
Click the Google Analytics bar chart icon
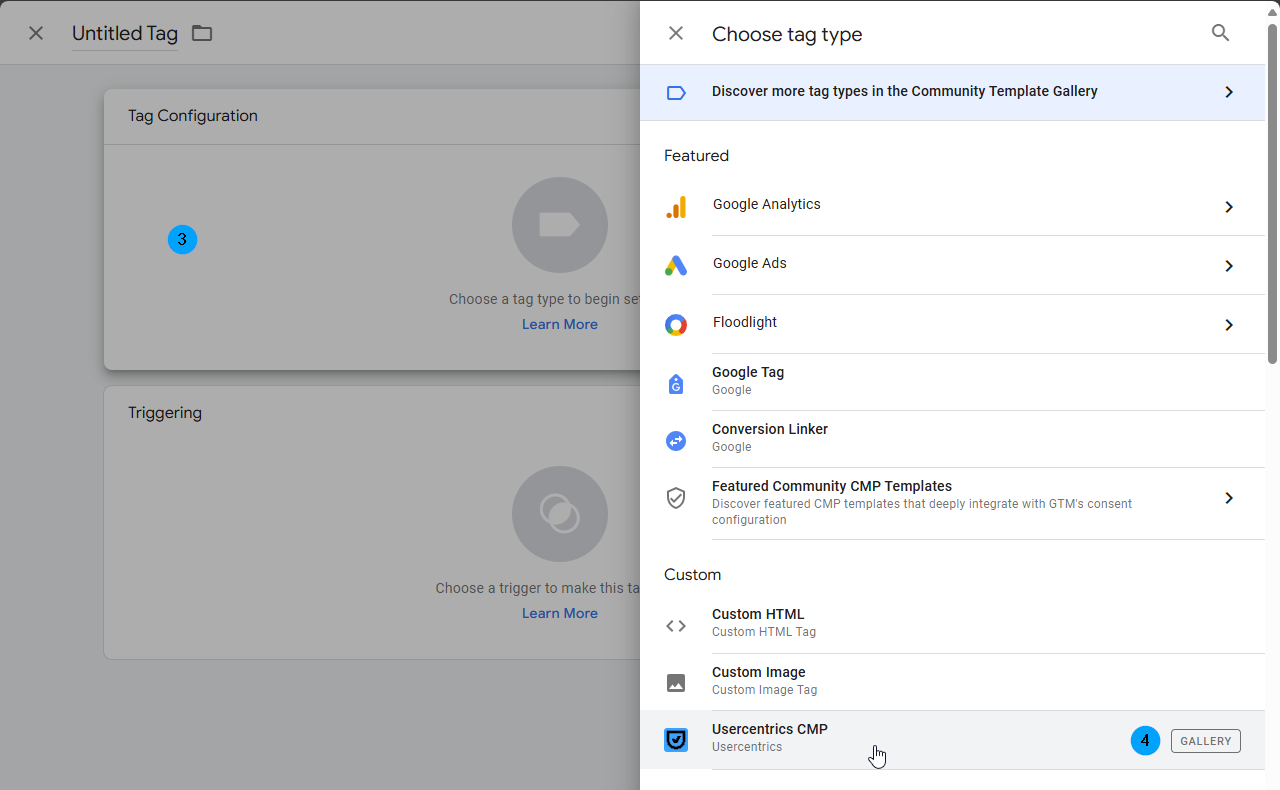pos(676,207)
